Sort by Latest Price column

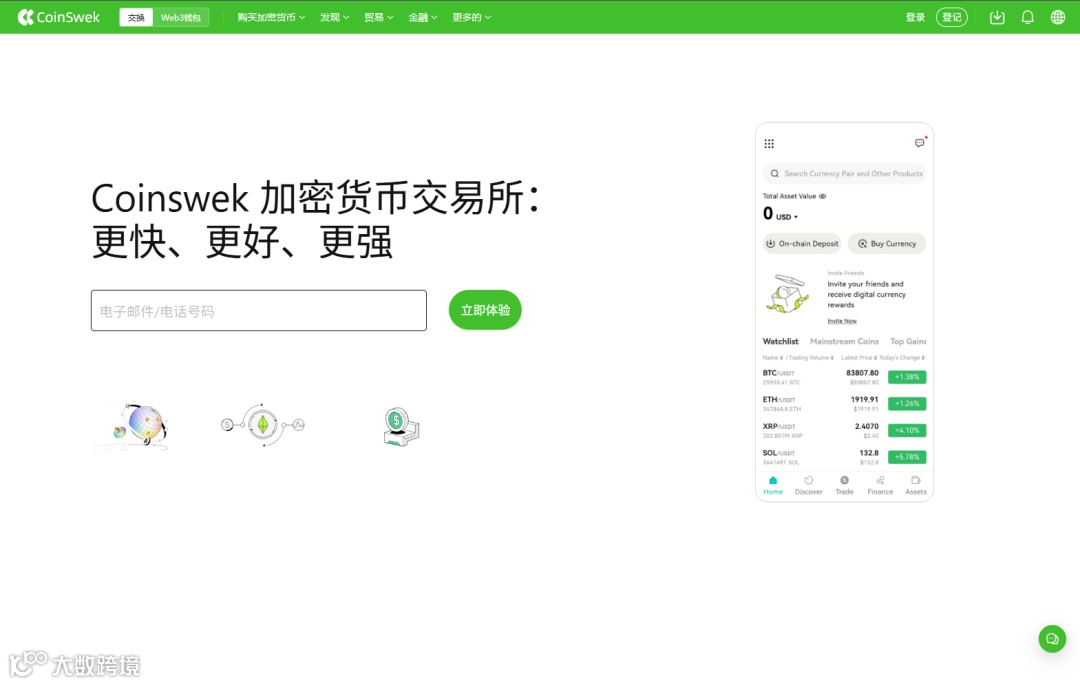(x=859, y=358)
